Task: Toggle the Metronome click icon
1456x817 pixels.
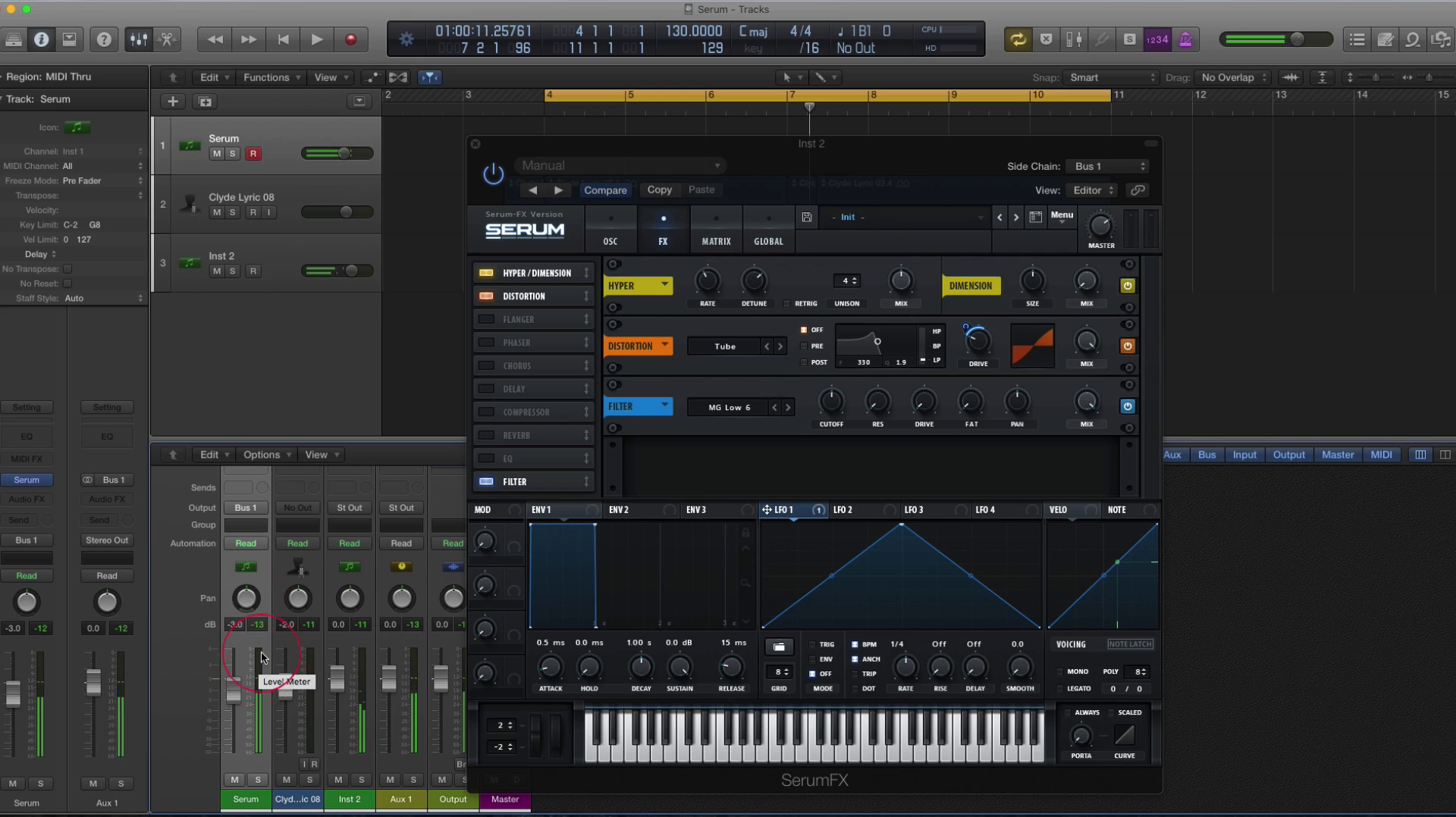Action: pyautogui.click(x=1185, y=39)
